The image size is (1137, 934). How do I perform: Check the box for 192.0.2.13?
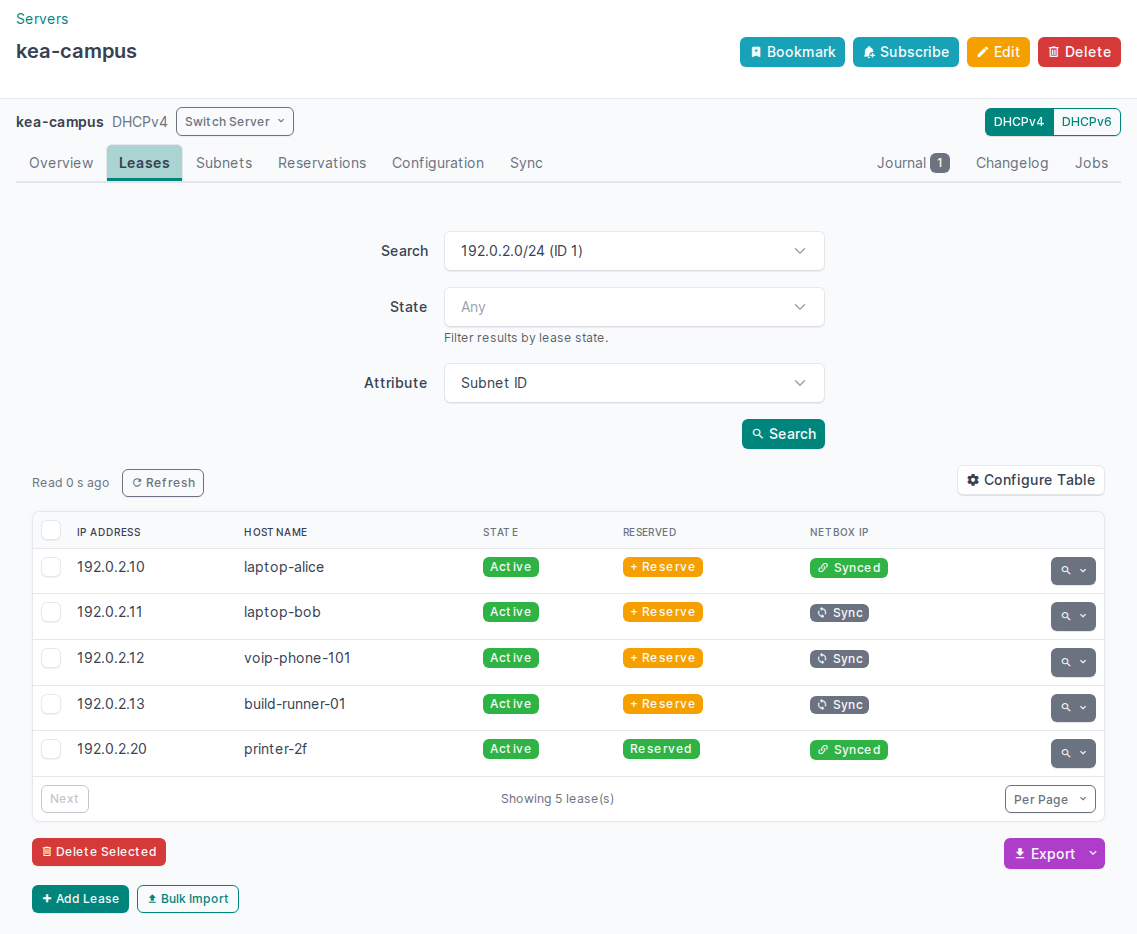(x=51, y=703)
